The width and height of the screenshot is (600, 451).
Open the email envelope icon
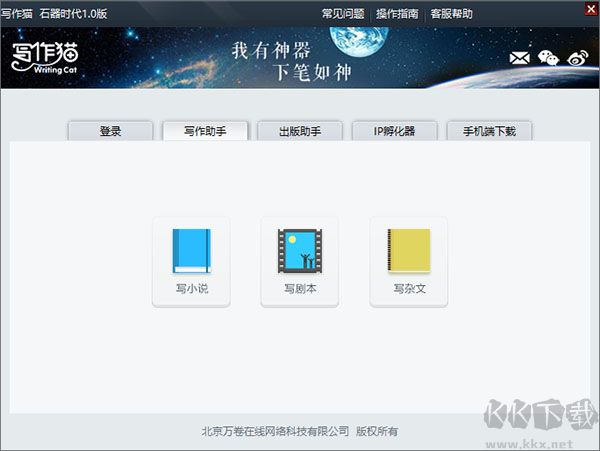tap(520, 58)
